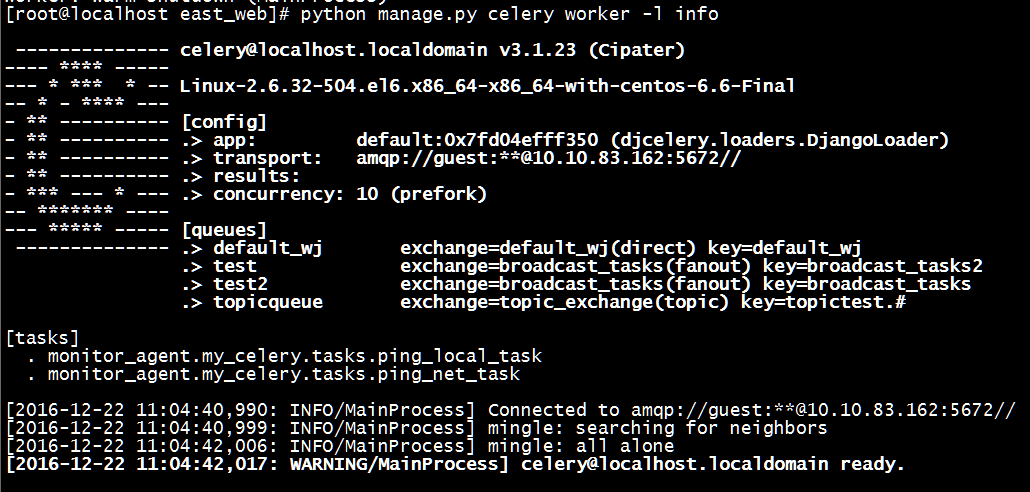This screenshot has height=492, width=1030.
Task: Click the "mingle: searching for neighbors" log message
Action: [658, 428]
